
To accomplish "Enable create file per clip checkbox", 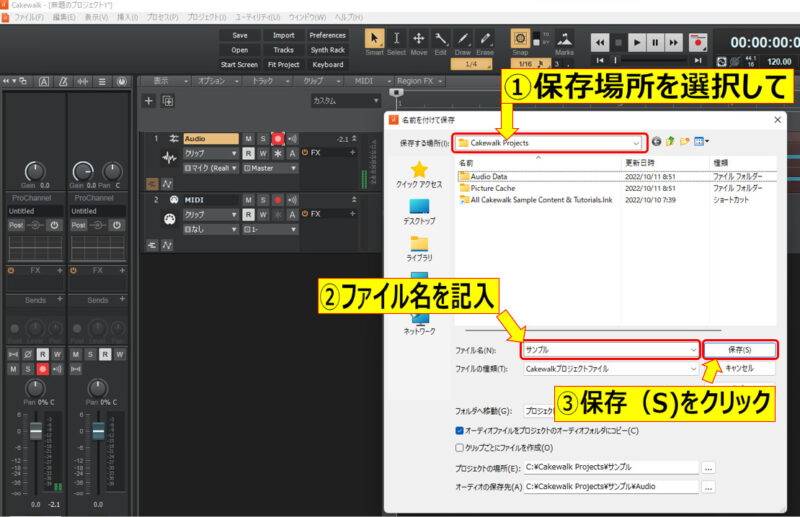I will point(459,448).
